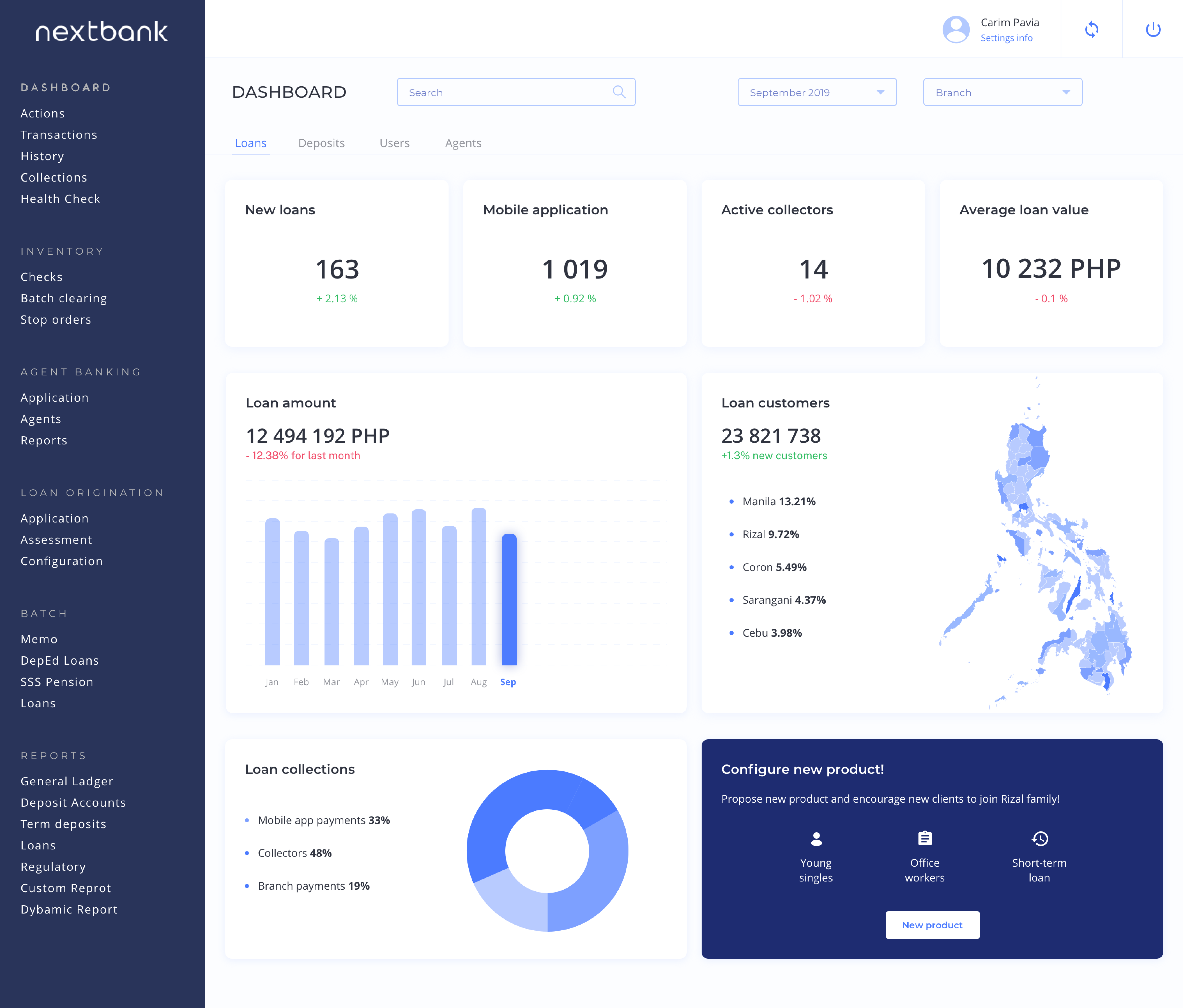Screen dimensions: 1183x1008
Task: Click the highlighted Sep bar in chart
Action: [x=509, y=599]
